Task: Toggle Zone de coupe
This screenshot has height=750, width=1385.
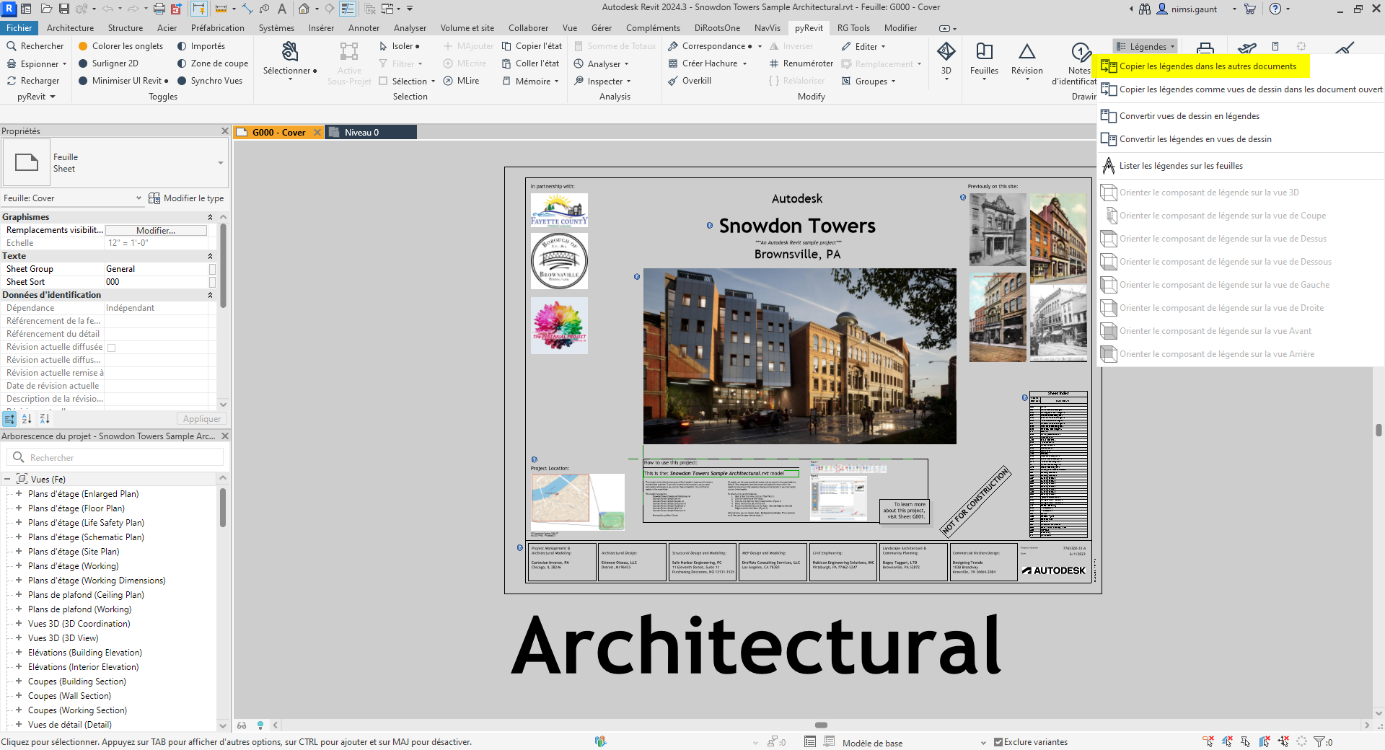Action: click(212, 64)
